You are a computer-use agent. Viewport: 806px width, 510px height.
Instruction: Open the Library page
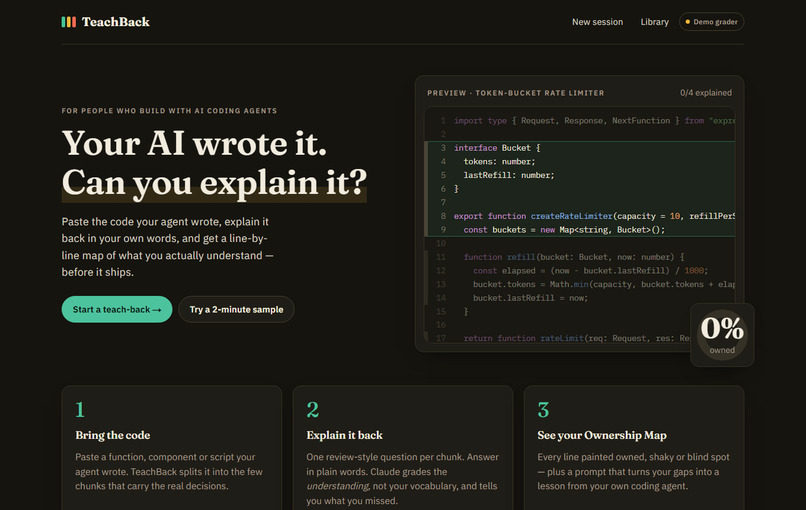pyautogui.click(x=654, y=22)
